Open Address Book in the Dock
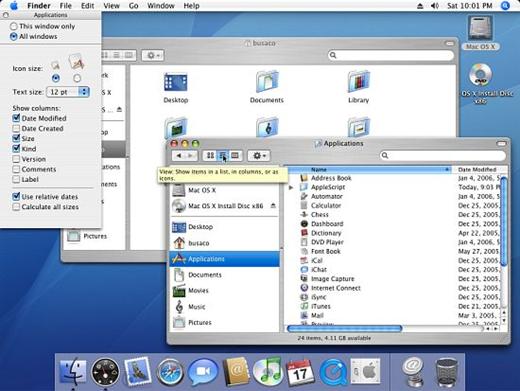Viewport: 520px width, 391px height. pos(236,371)
